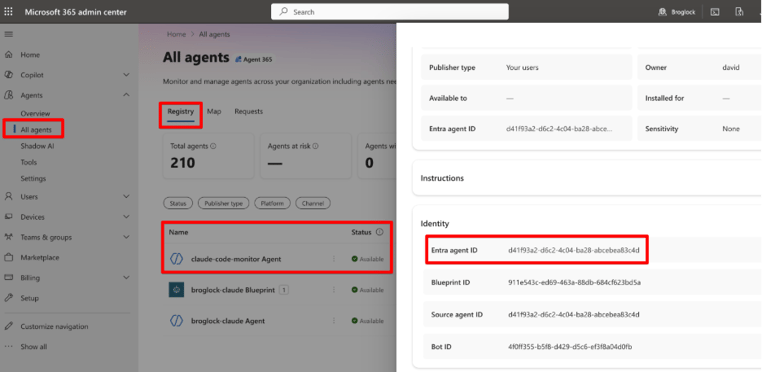
Task: Open Overview under Agents
Action: point(35,113)
